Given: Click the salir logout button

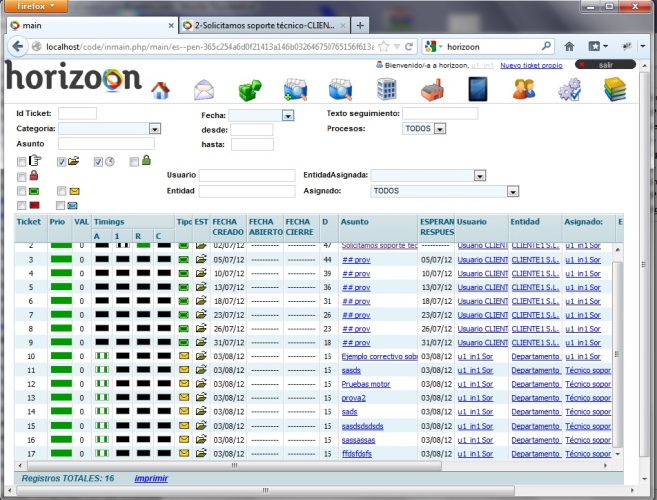Looking at the screenshot, I should coord(605,65).
